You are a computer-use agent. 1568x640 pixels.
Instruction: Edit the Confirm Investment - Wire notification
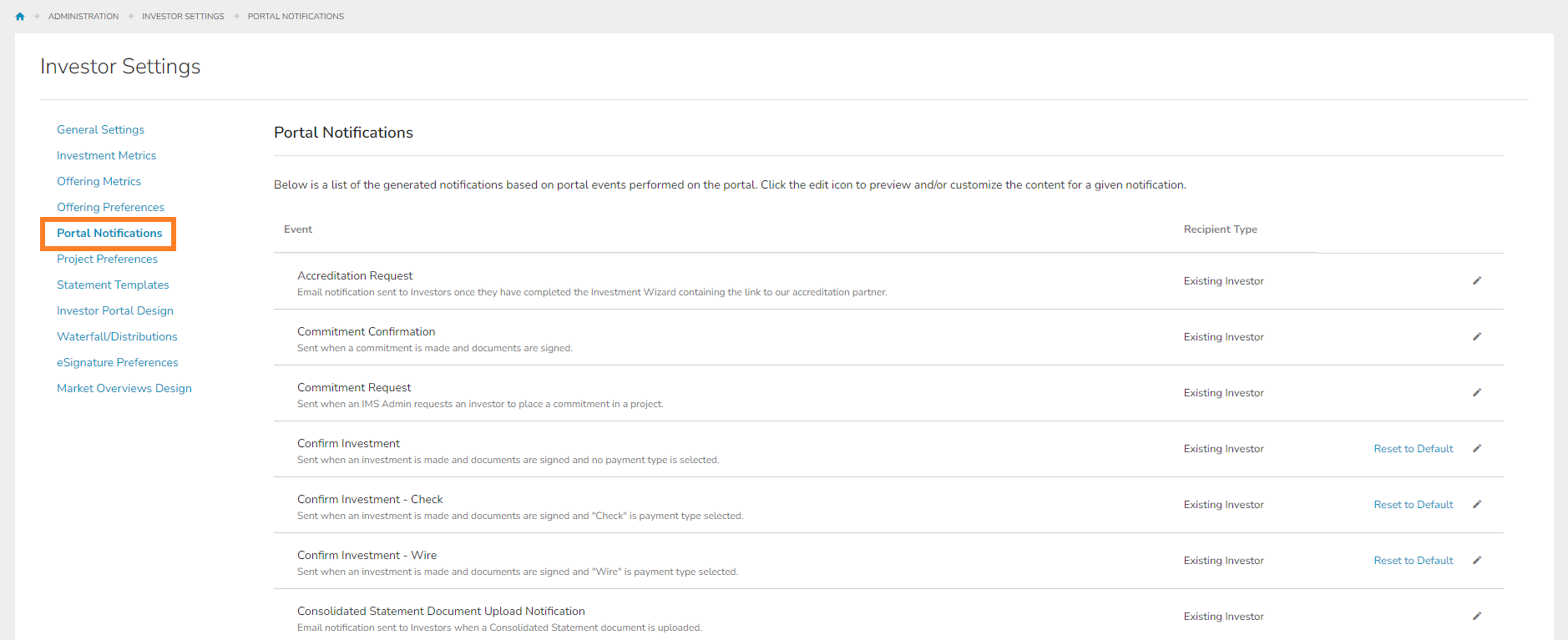click(1476, 561)
